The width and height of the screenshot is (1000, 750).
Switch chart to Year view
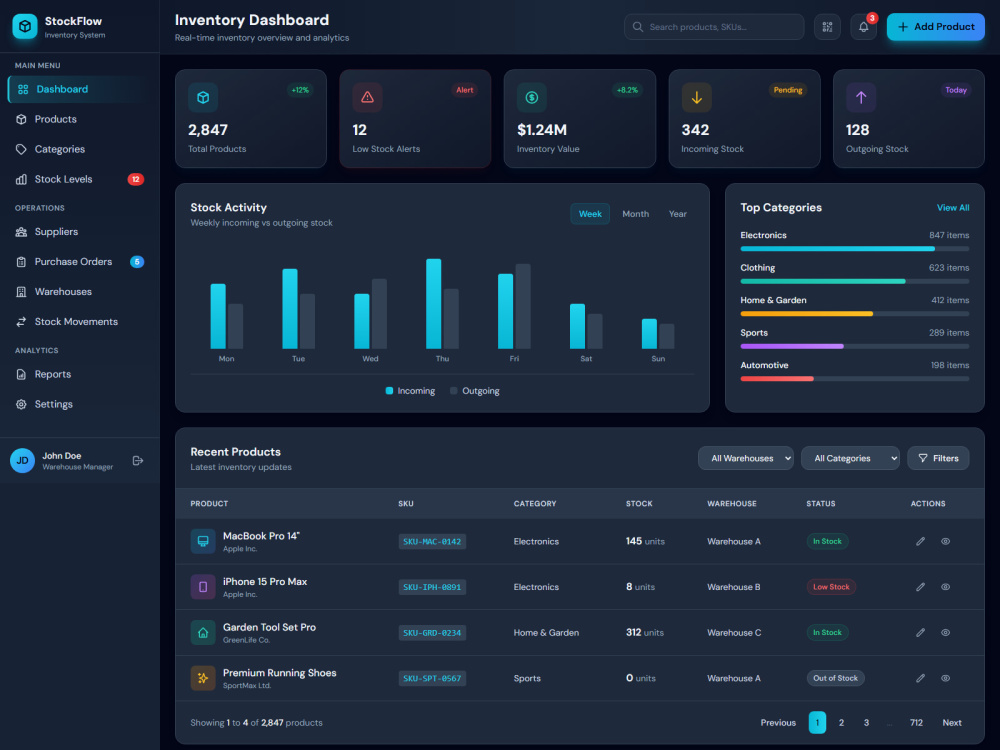coord(677,214)
